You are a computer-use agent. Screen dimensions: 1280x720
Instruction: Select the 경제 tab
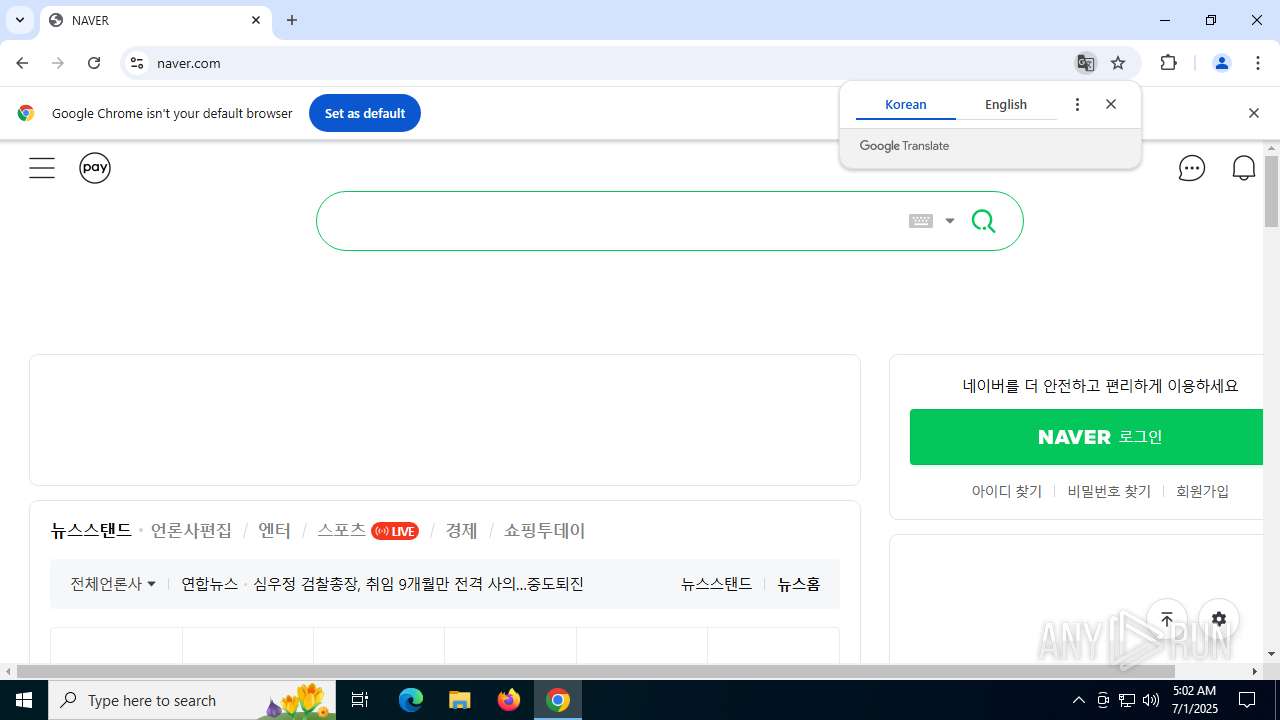(461, 531)
